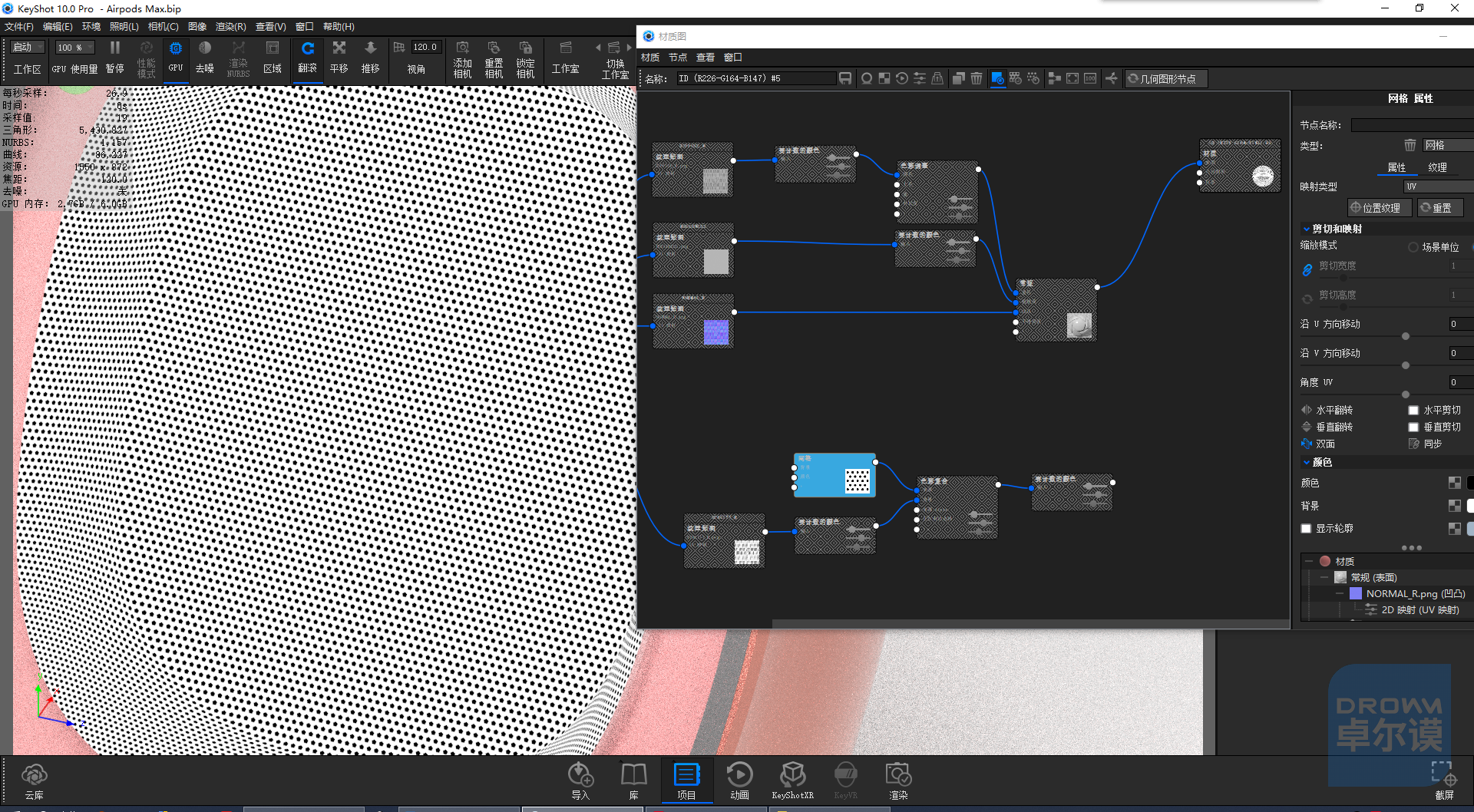
Task: Click the 100% zoom icon in graph toolbar
Action: click(1090, 78)
